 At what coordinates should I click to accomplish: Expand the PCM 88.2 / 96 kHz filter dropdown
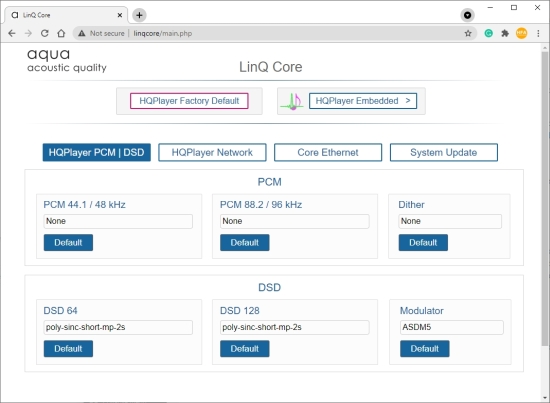[x=295, y=221]
